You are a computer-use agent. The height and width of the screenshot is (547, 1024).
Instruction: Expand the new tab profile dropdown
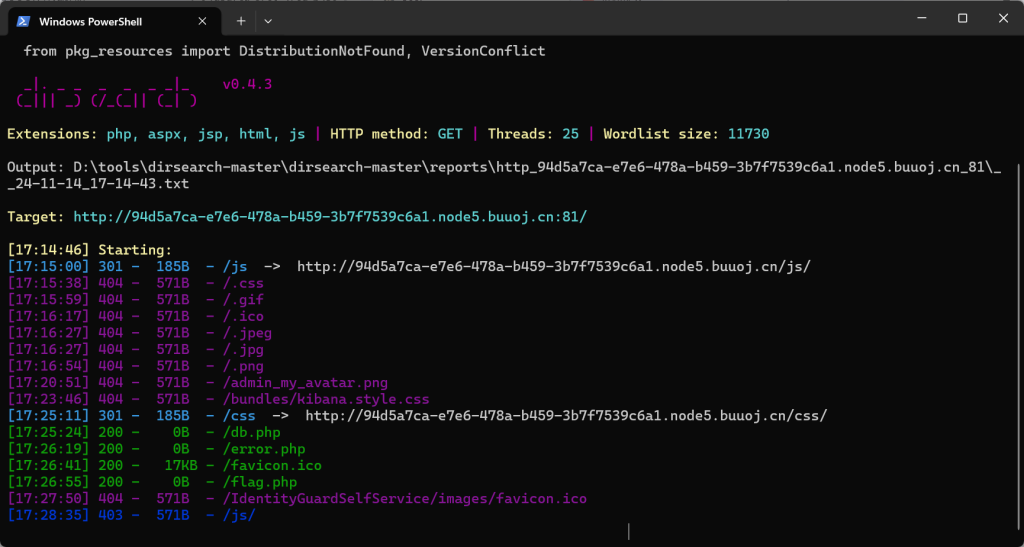click(x=268, y=21)
